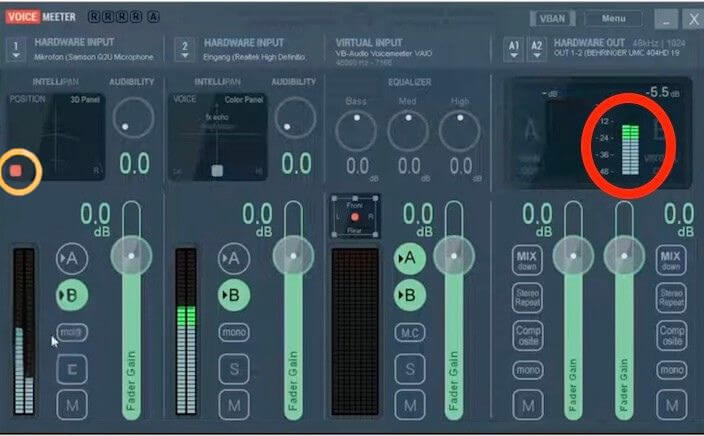Screen dimensions: 704x436
Task: Solo the virtual input strip
Action: [410, 369]
